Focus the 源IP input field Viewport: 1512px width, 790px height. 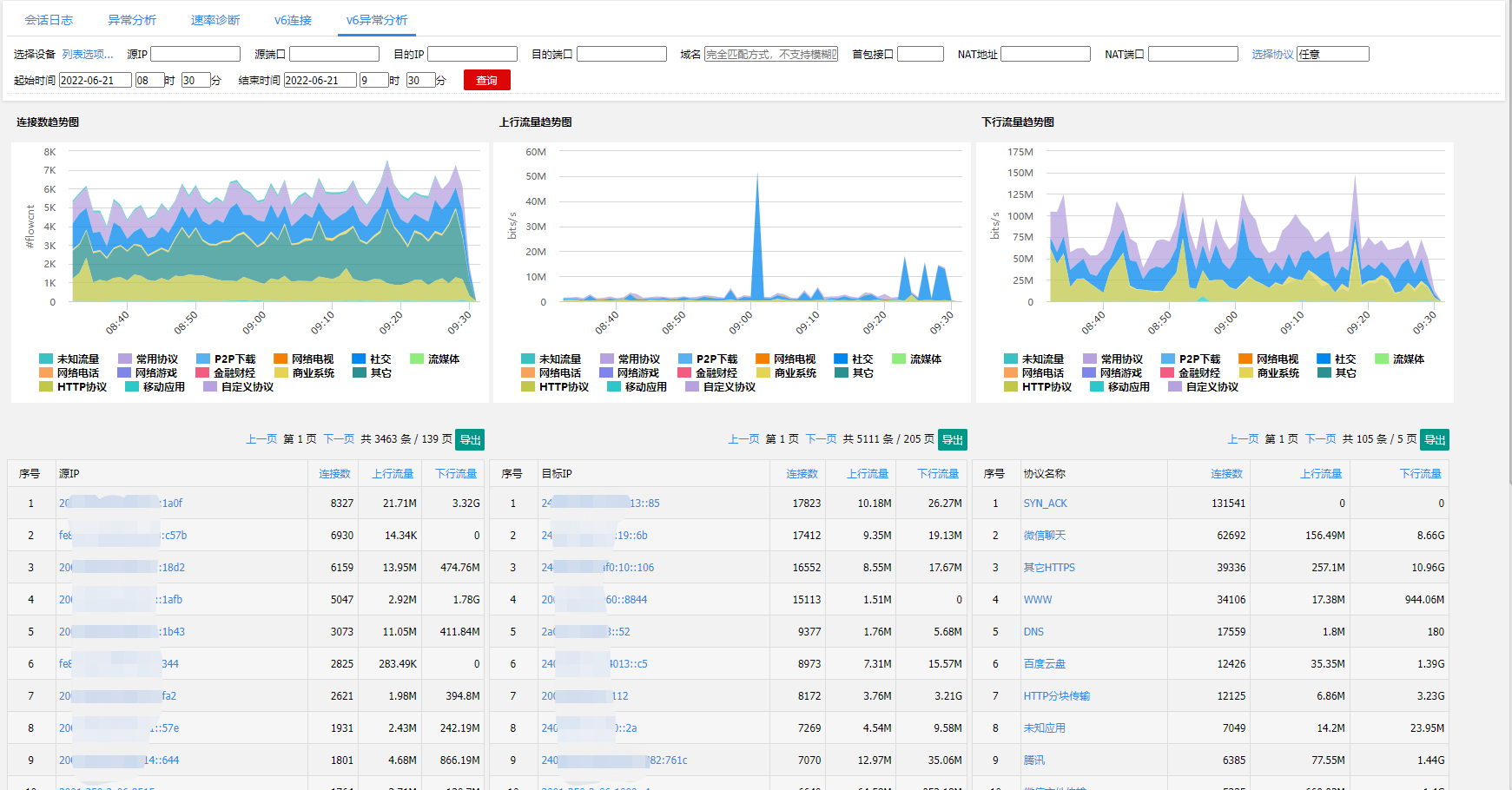tap(195, 54)
